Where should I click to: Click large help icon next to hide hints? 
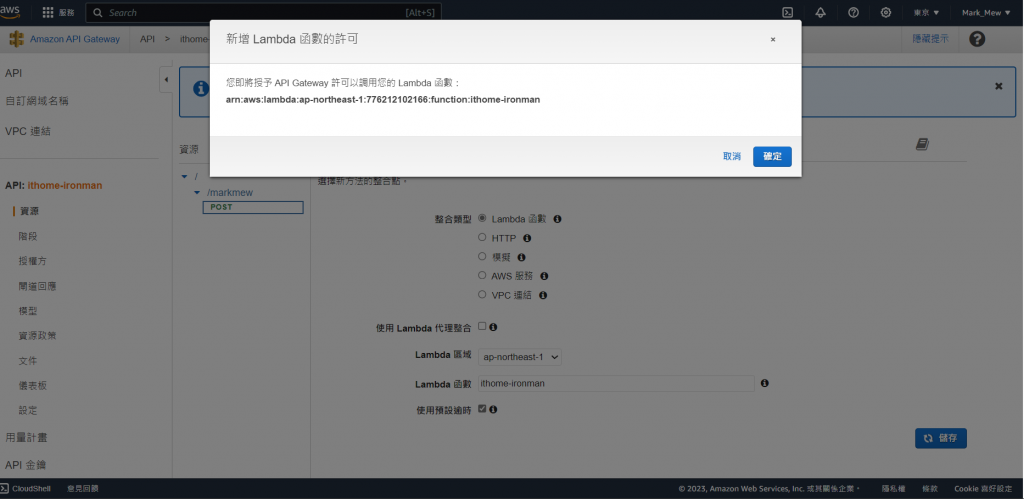pyautogui.click(x=977, y=39)
